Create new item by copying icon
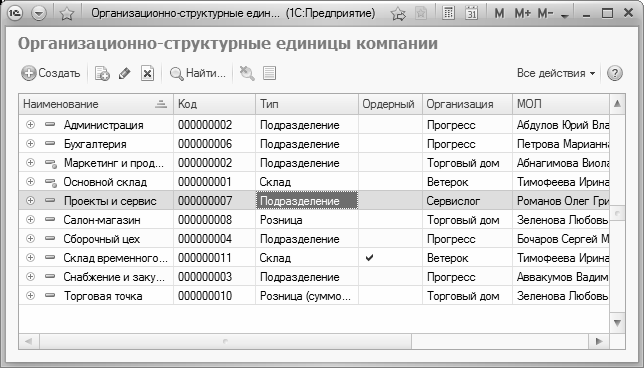The height and width of the screenshot is (368, 644). (102, 74)
